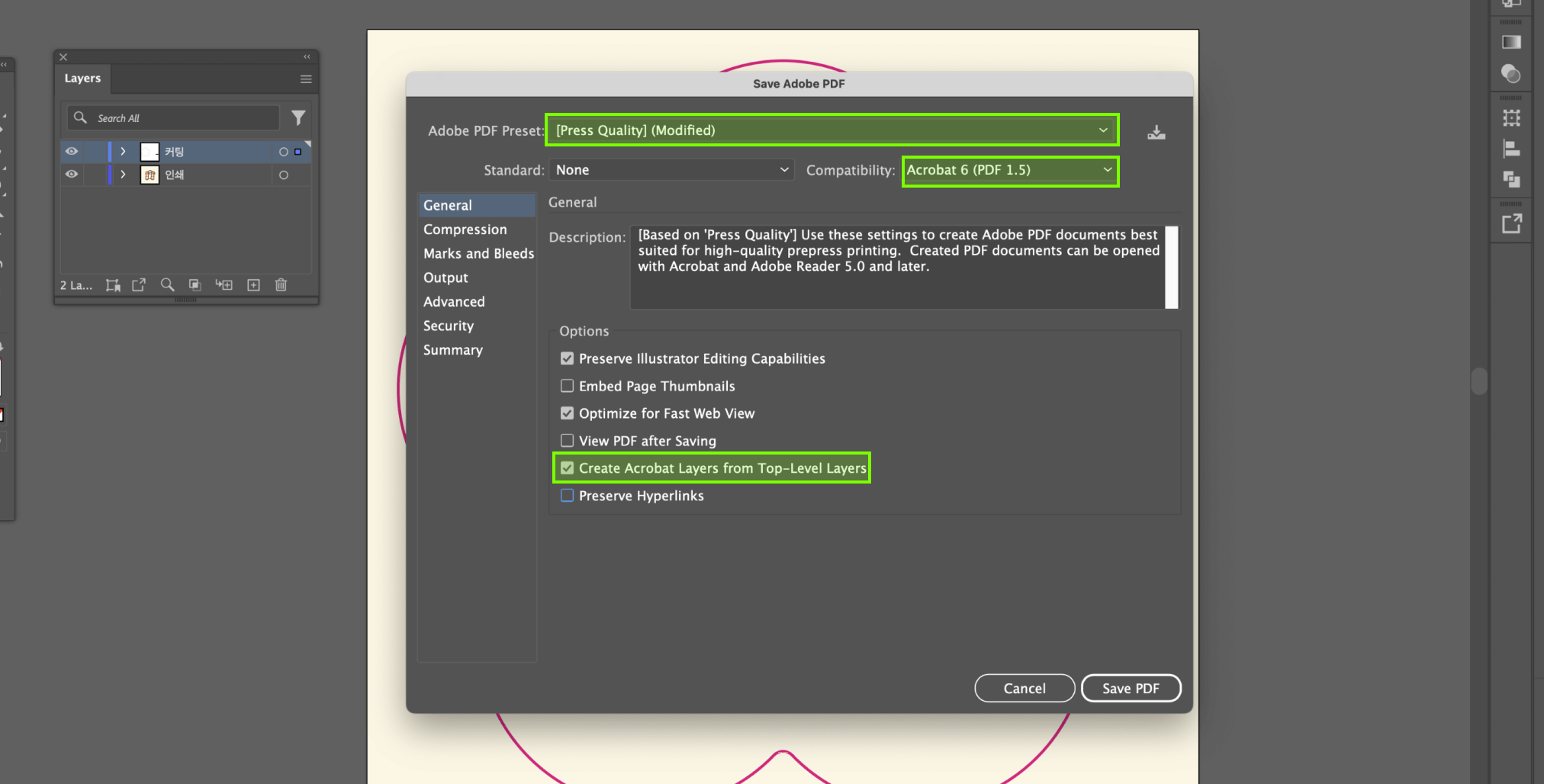This screenshot has height=784, width=1544.
Task: Open the Adobe PDF Preset dropdown
Action: 832,130
